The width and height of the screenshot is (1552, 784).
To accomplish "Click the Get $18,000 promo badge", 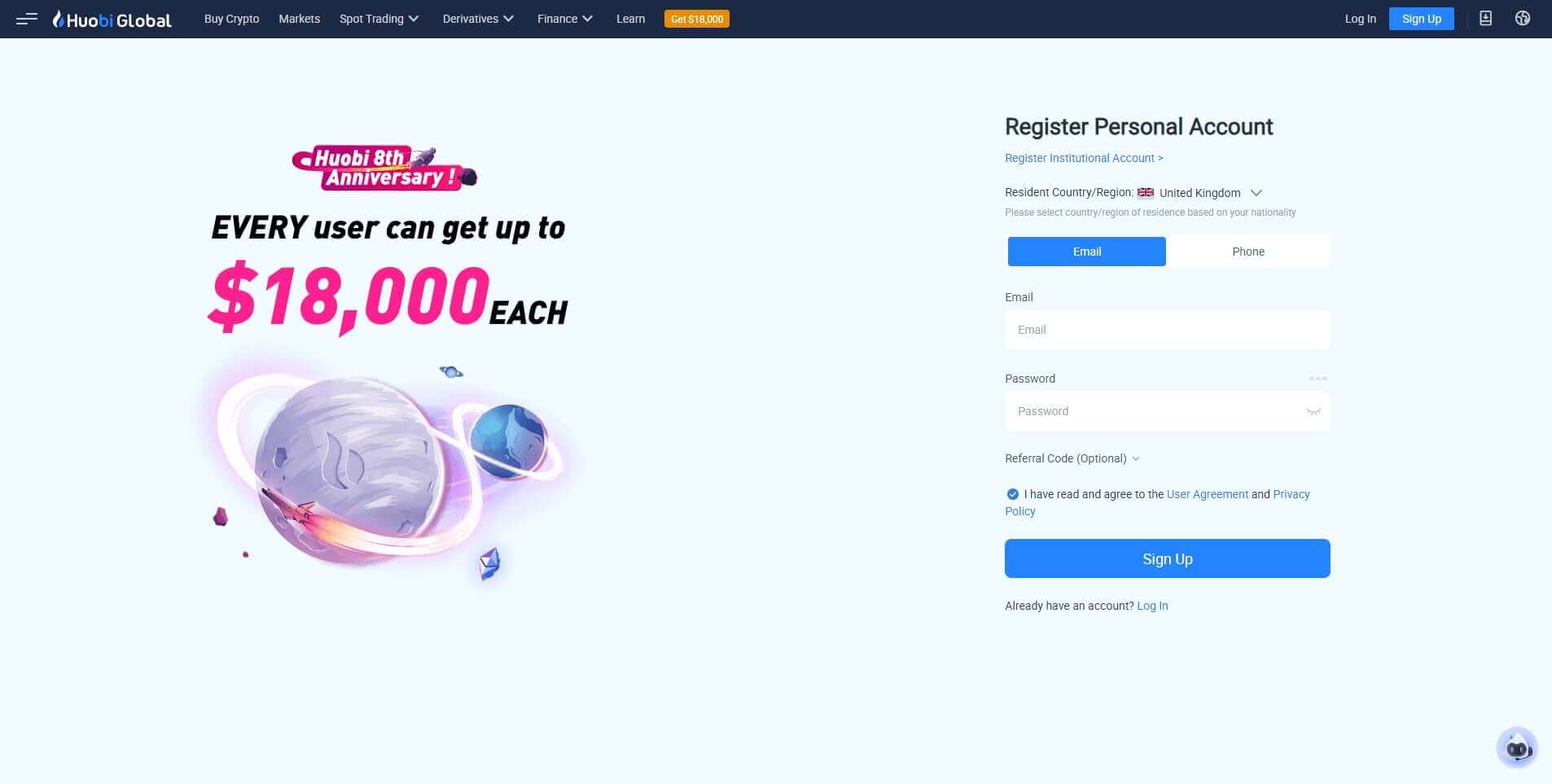I will [x=697, y=19].
